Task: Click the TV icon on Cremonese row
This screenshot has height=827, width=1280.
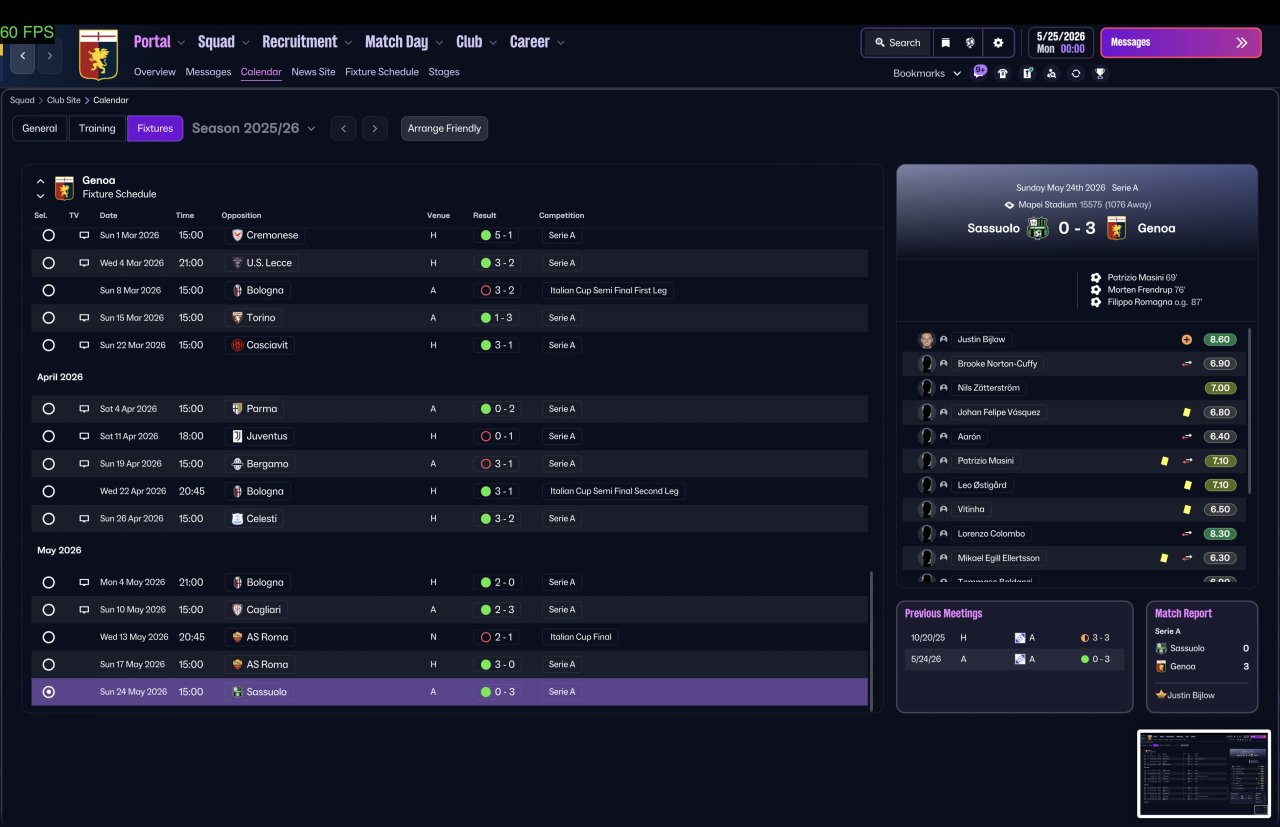Action: [84, 235]
